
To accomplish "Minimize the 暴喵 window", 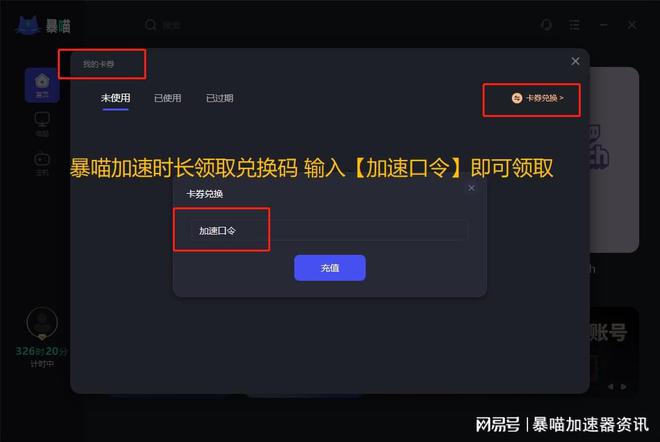I will 604,25.
